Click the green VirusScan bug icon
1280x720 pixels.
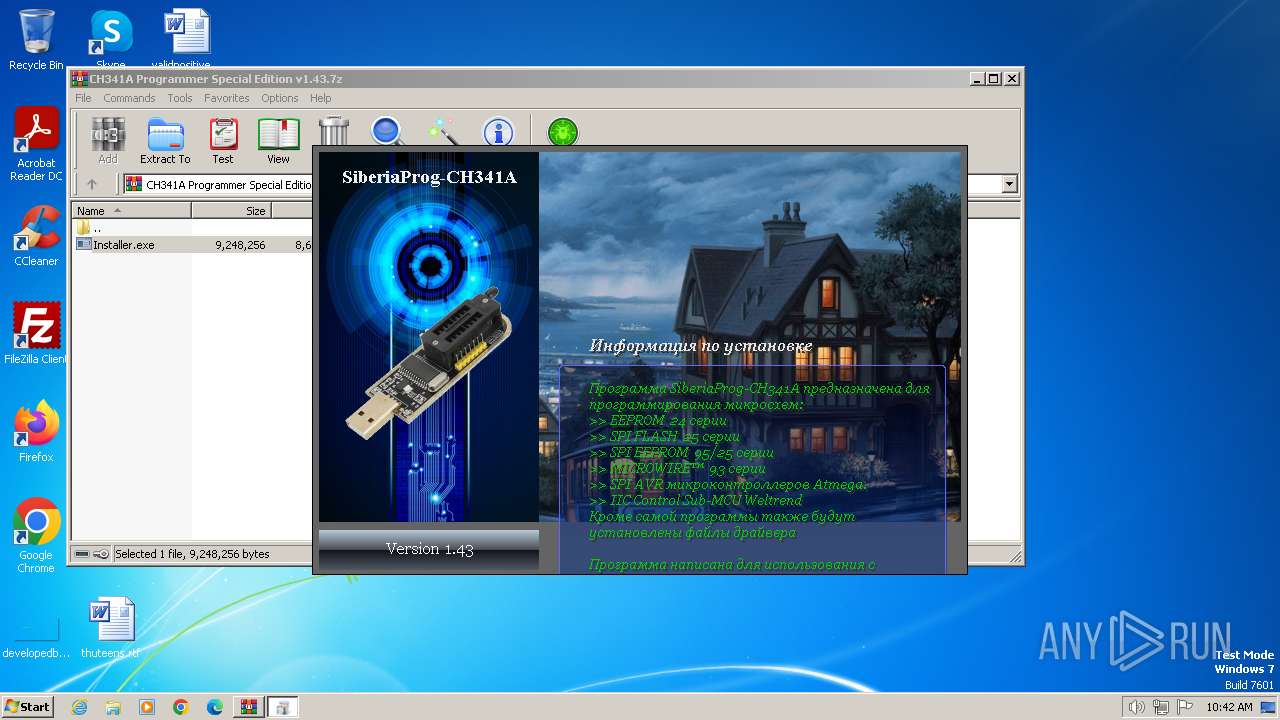click(x=563, y=132)
